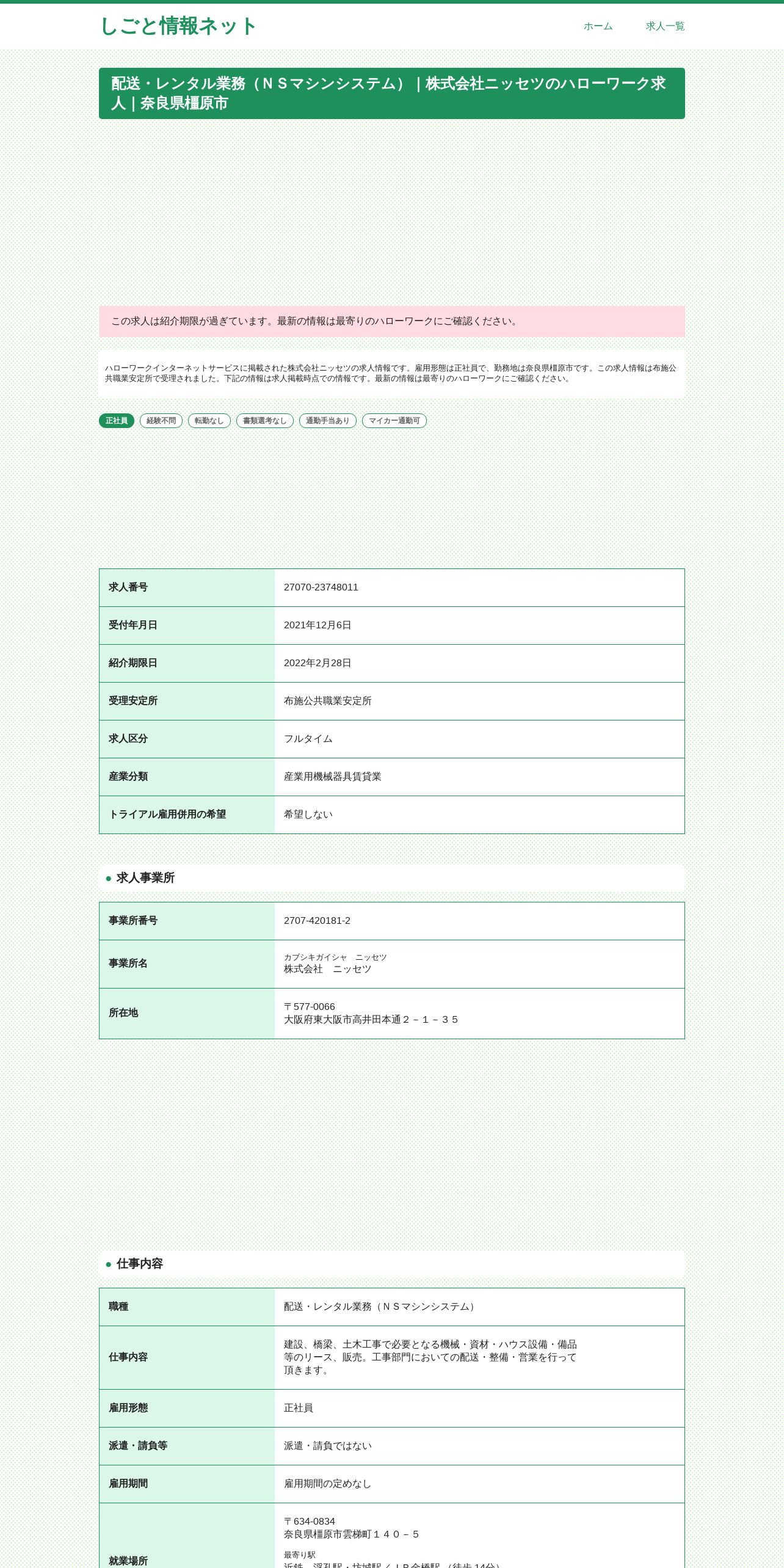Click the 紹介期限日 label cell

(x=187, y=663)
